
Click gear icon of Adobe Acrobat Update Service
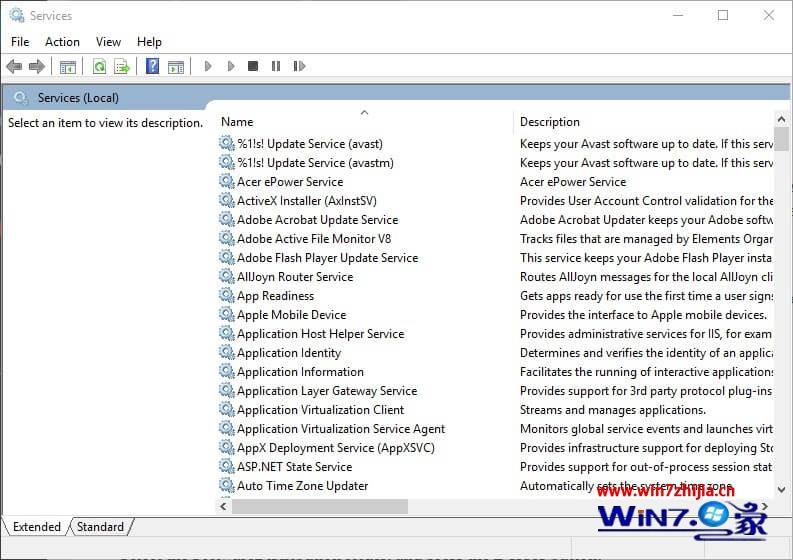(x=227, y=219)
